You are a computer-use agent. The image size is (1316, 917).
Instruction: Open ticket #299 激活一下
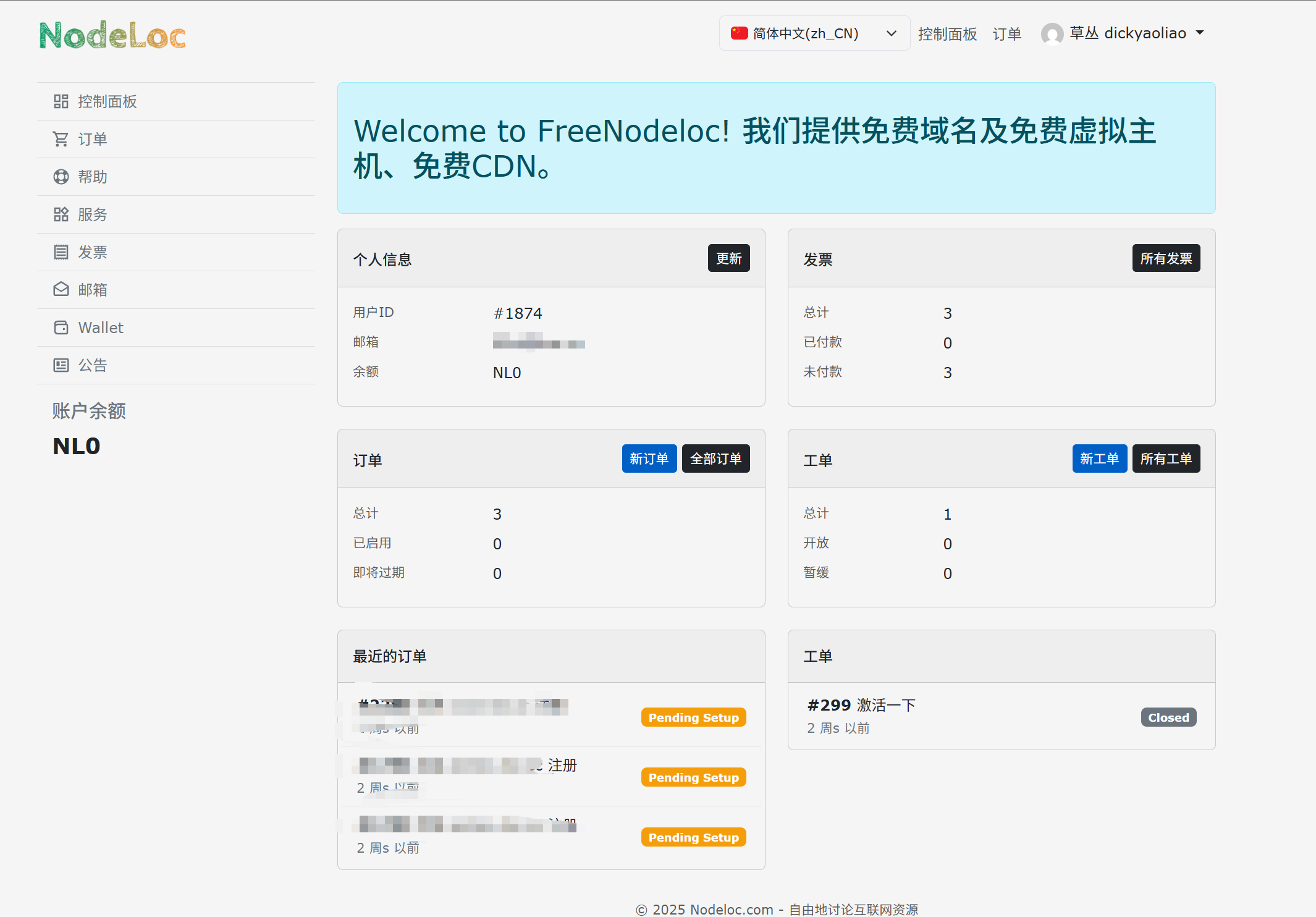[x=861, y=705]
